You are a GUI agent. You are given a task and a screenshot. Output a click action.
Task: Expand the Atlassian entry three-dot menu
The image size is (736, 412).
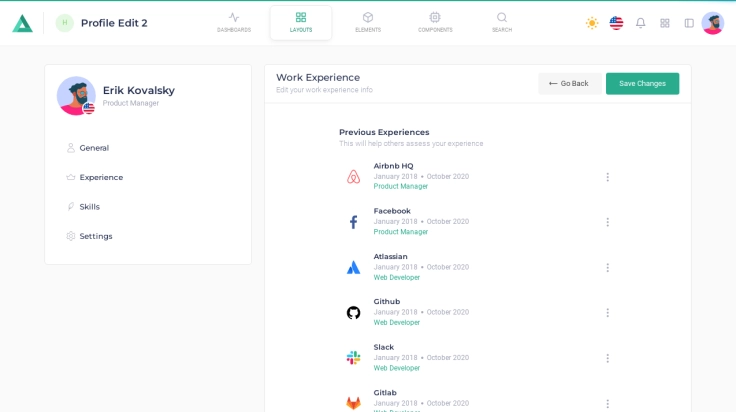coord(607,268)
